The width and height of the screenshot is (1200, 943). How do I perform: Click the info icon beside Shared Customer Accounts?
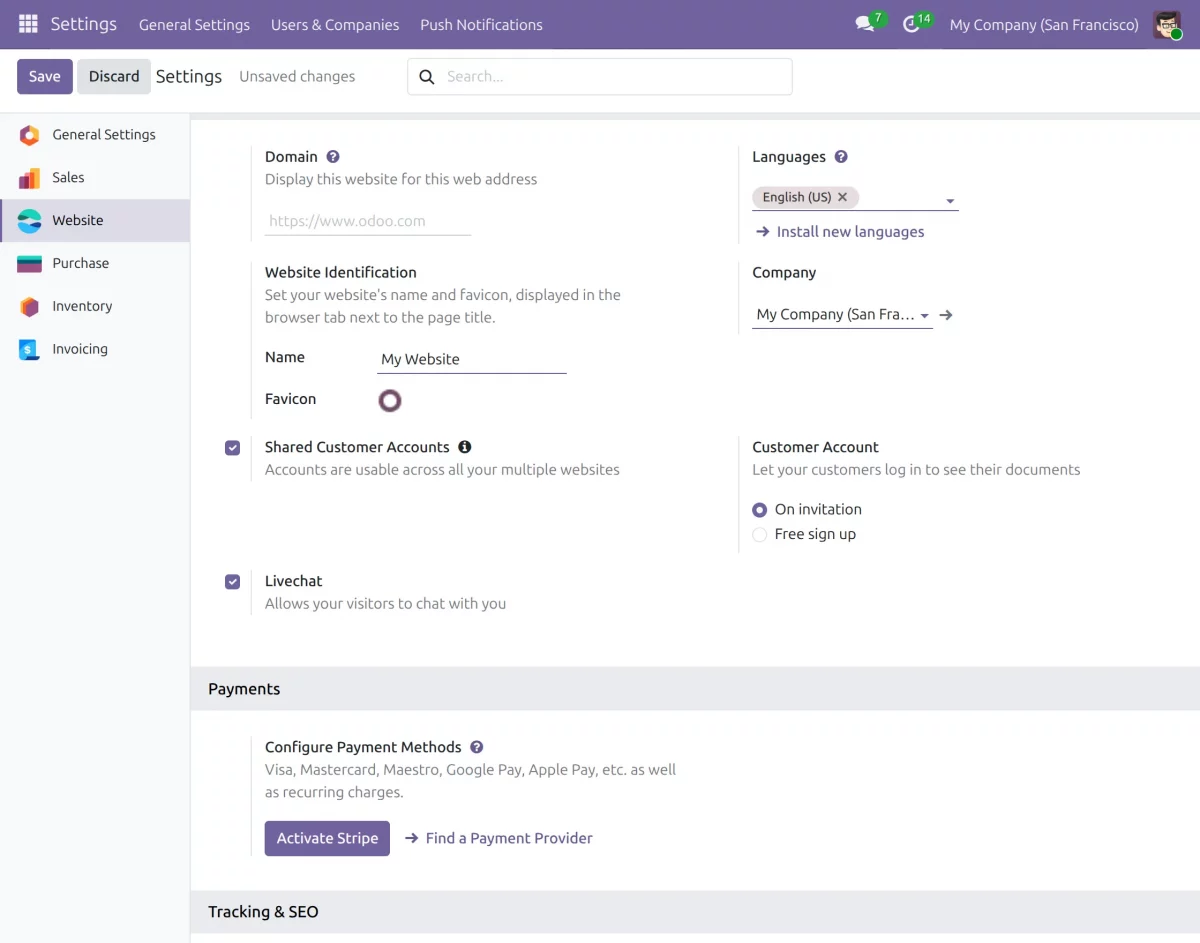tap(465, 447)
